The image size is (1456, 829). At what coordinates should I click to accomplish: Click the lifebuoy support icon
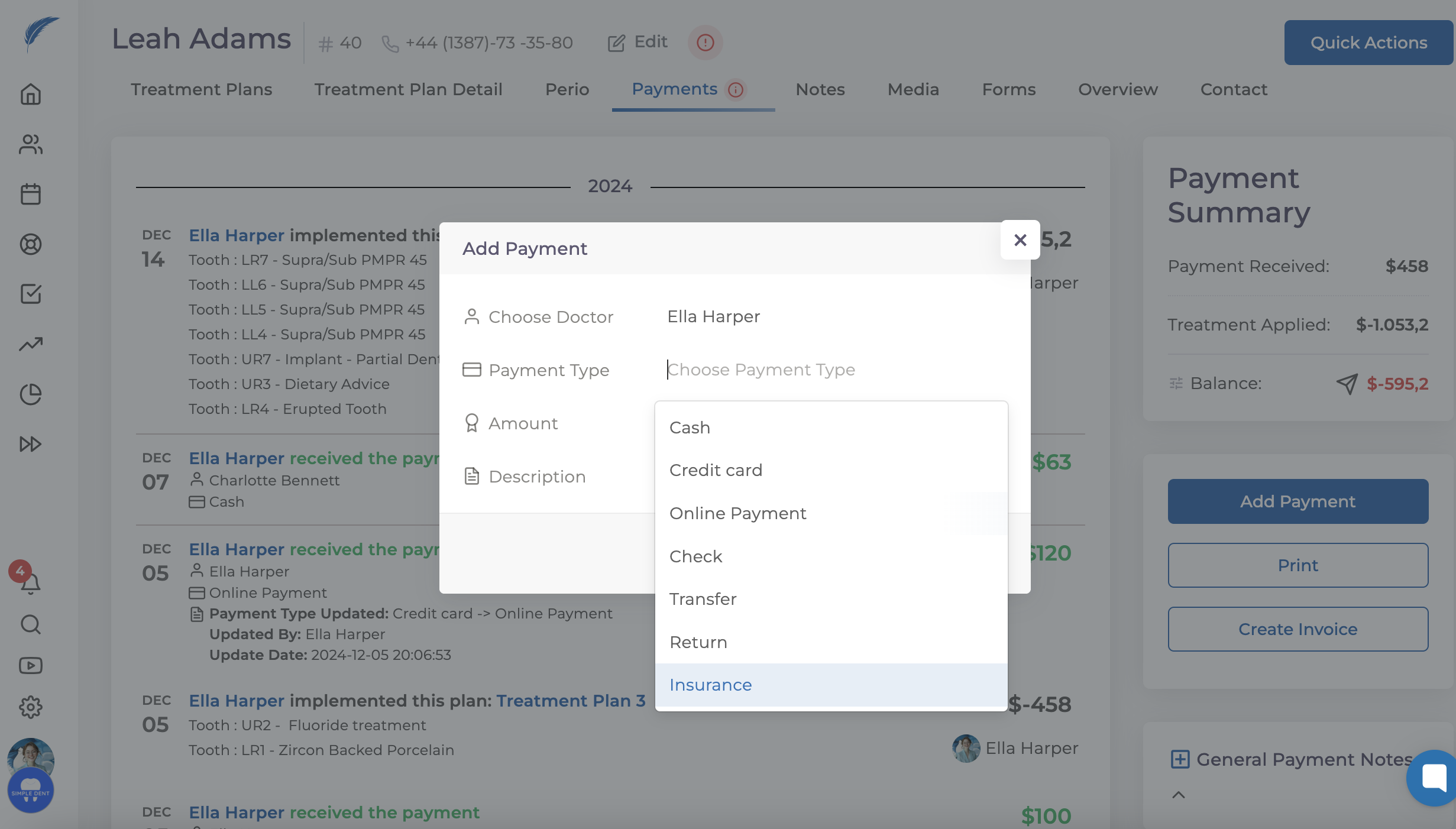[31, 244]
